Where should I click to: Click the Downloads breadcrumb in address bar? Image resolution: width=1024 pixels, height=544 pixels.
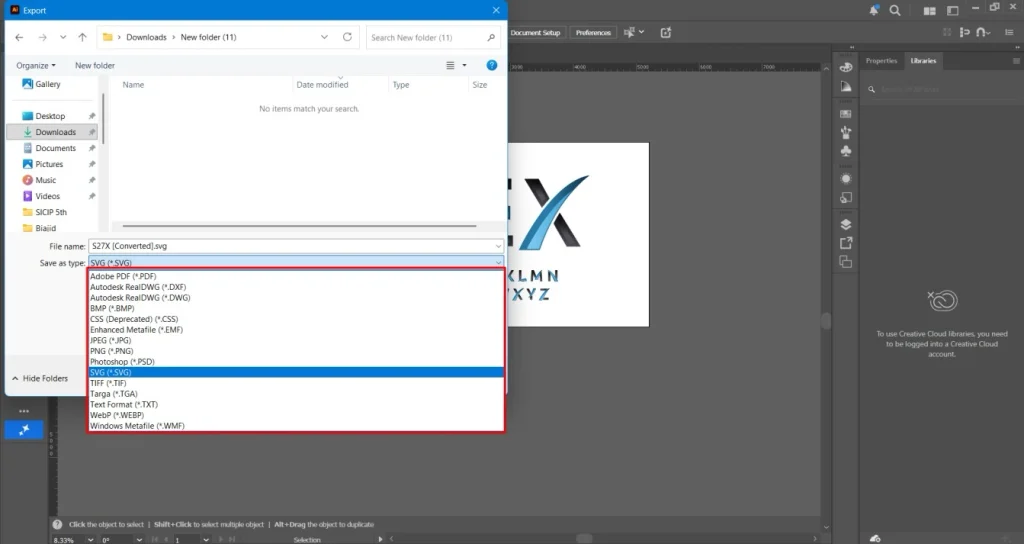click(x=146, y=37)
